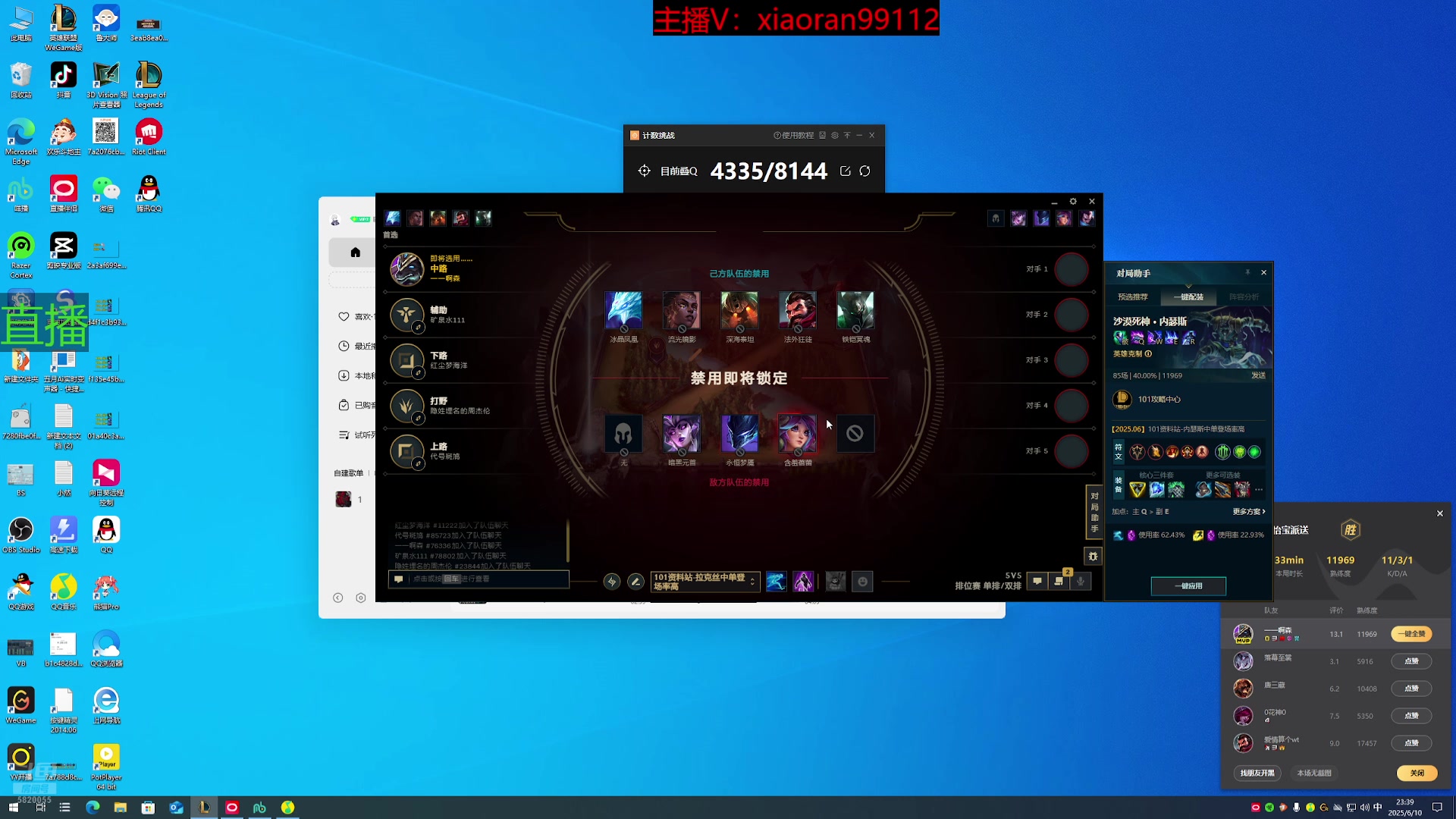This screenshot has height=819, width=1456.
Task: Open champion select settings gear icon
Action: [1073, 202]
